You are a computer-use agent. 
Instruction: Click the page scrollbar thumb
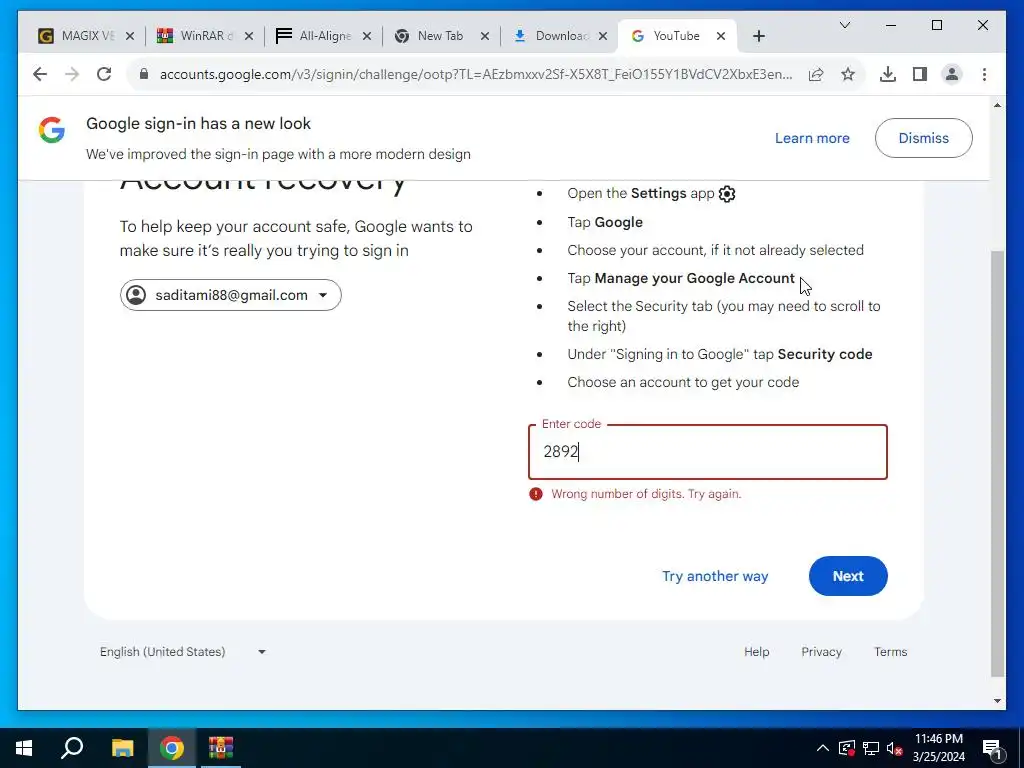pyautogui.click(x=997, y=464)
